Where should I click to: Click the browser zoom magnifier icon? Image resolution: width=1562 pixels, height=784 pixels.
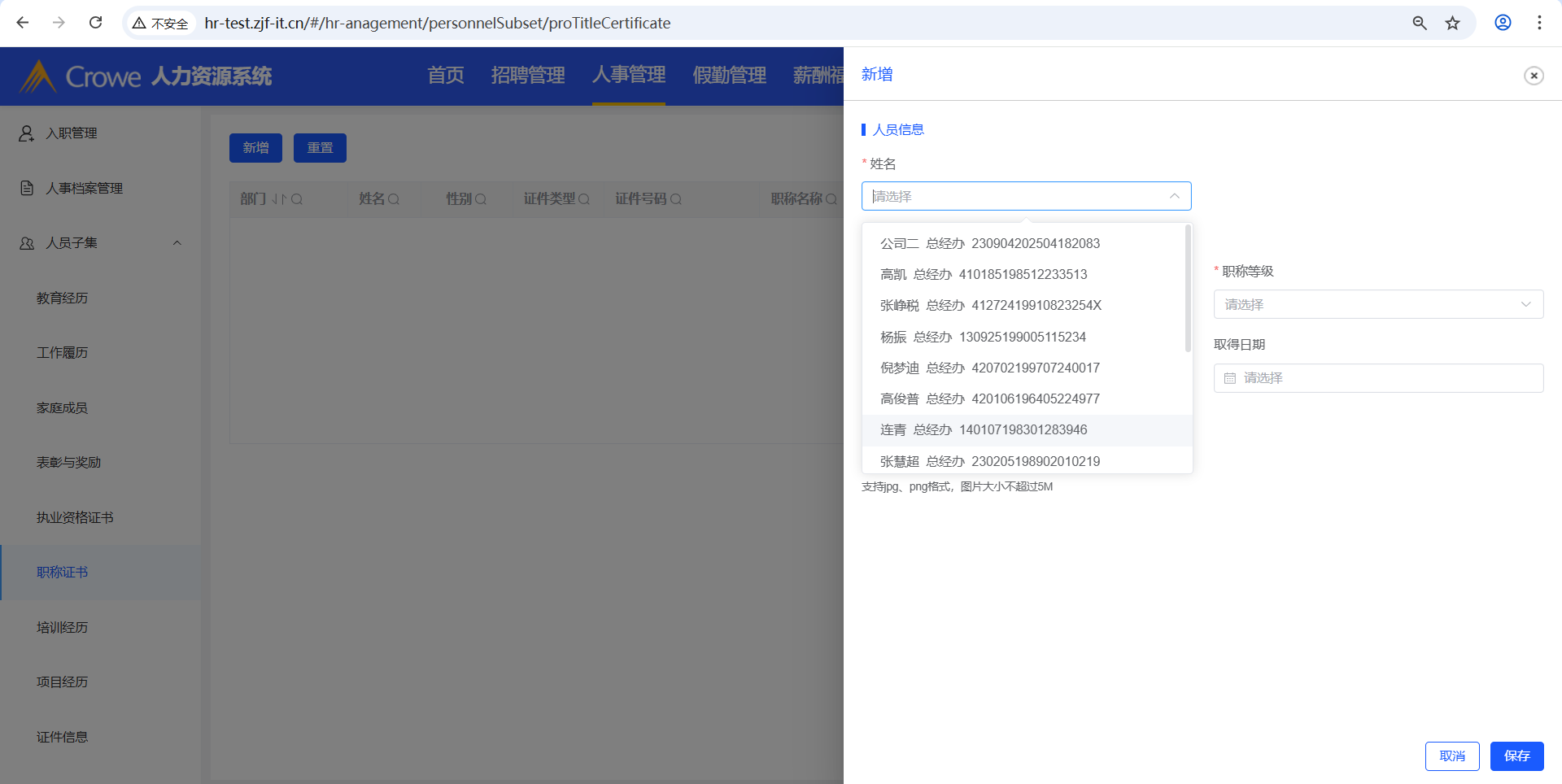pyautogui.click(x=1420, y=23)
